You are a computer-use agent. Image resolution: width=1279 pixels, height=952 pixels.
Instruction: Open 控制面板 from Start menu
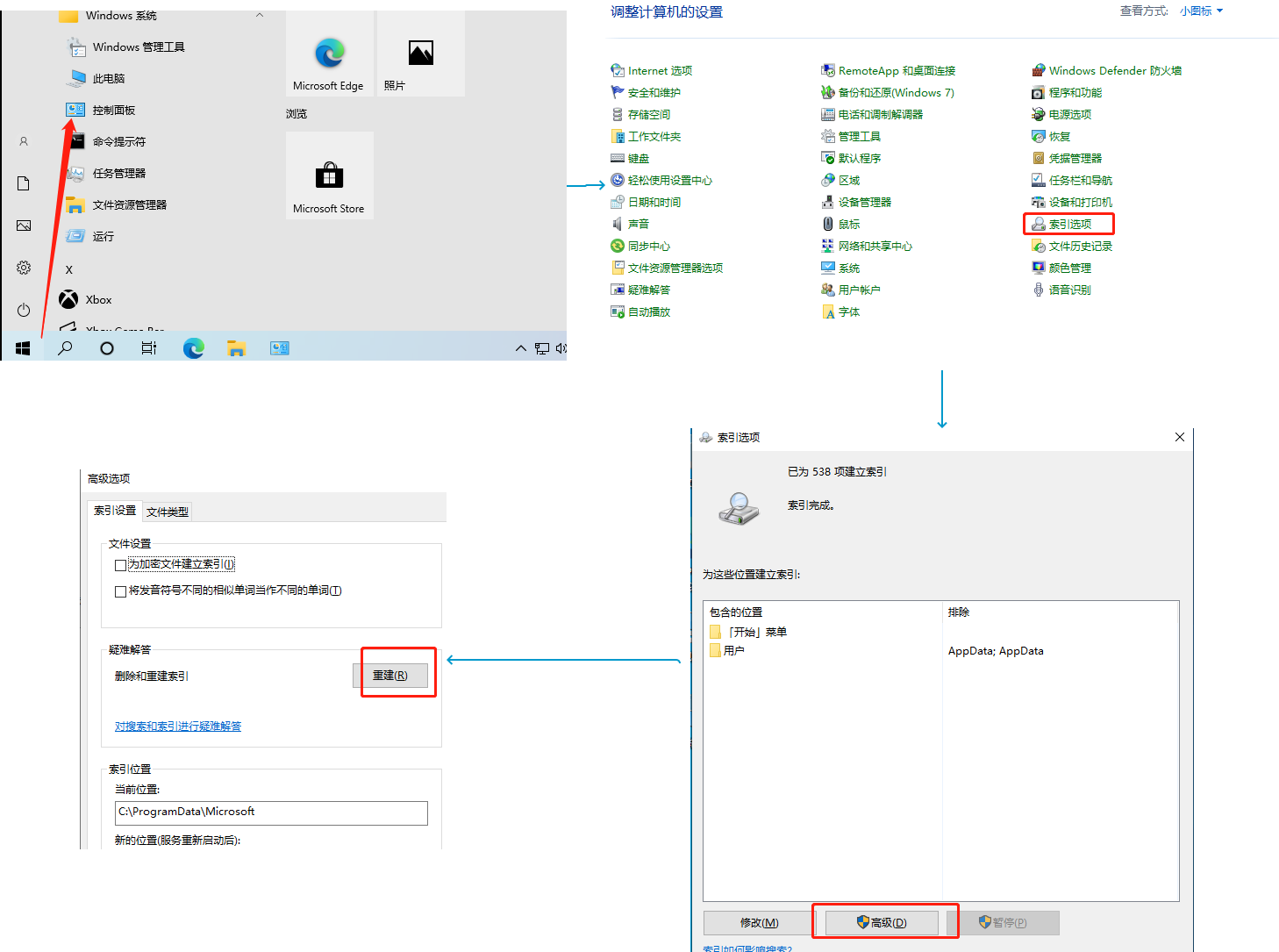click(x=114, y=109)
